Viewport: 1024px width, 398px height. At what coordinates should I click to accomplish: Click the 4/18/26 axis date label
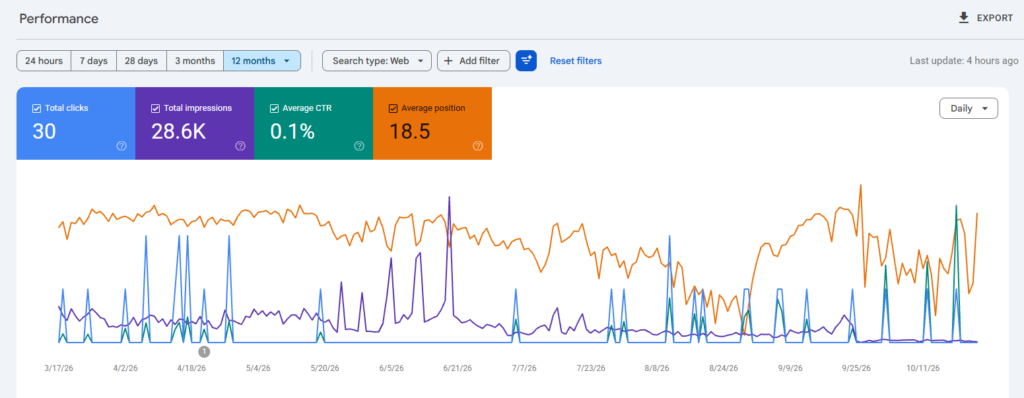click(191, 369)
